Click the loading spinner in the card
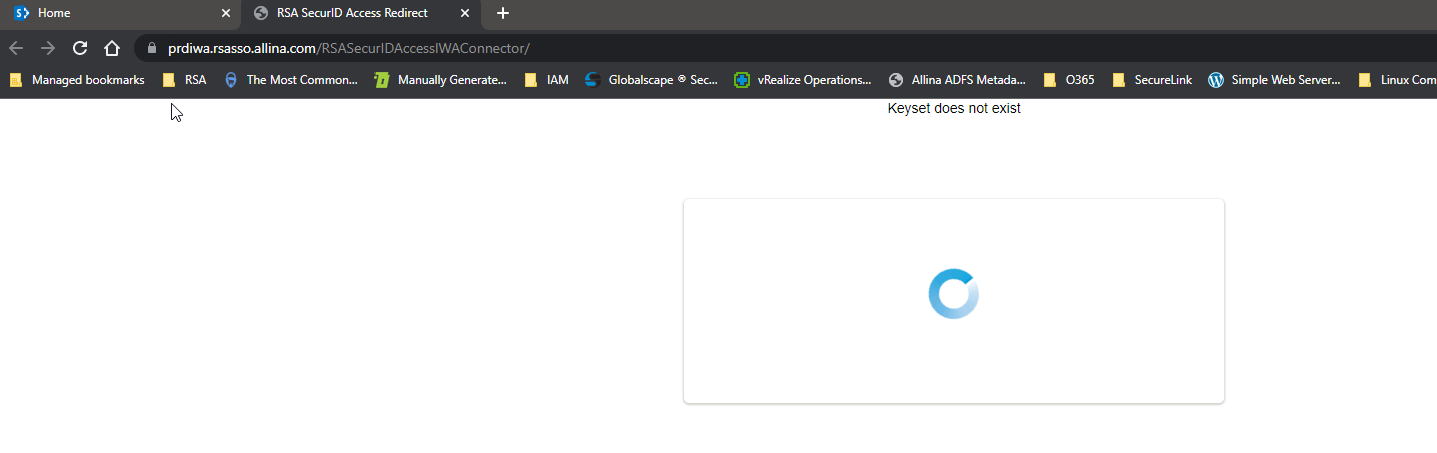The width and height of the screenshot is (1437, 453). (x=953, y=294)
